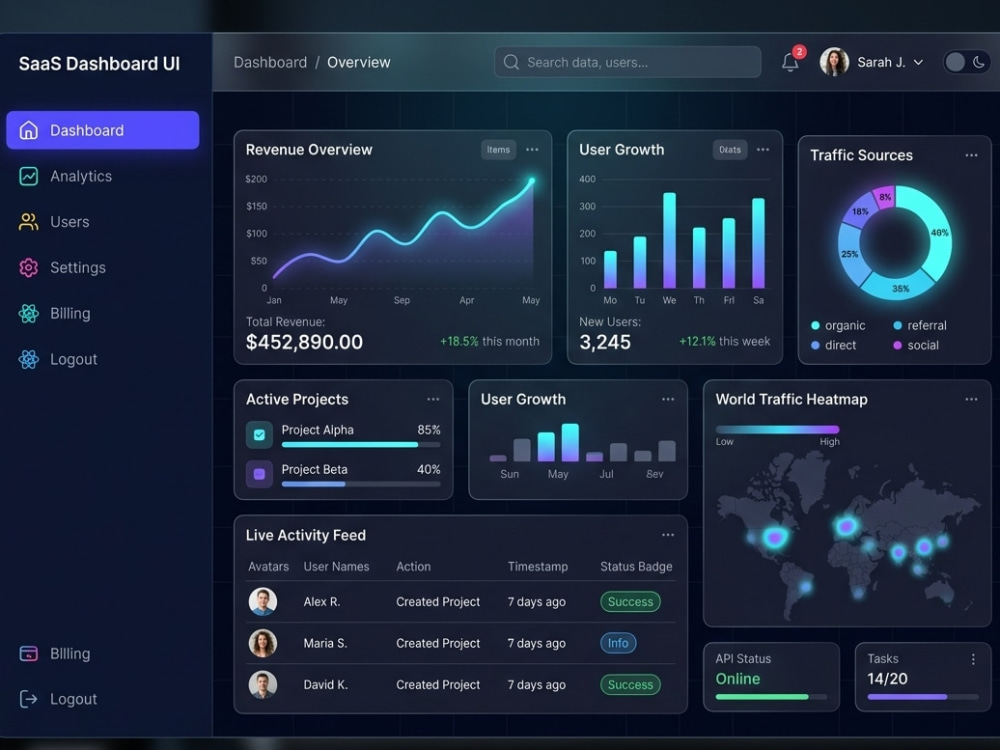
Task: Click the Tasks 14/20 progress bar
Action: tap(923, 697)
